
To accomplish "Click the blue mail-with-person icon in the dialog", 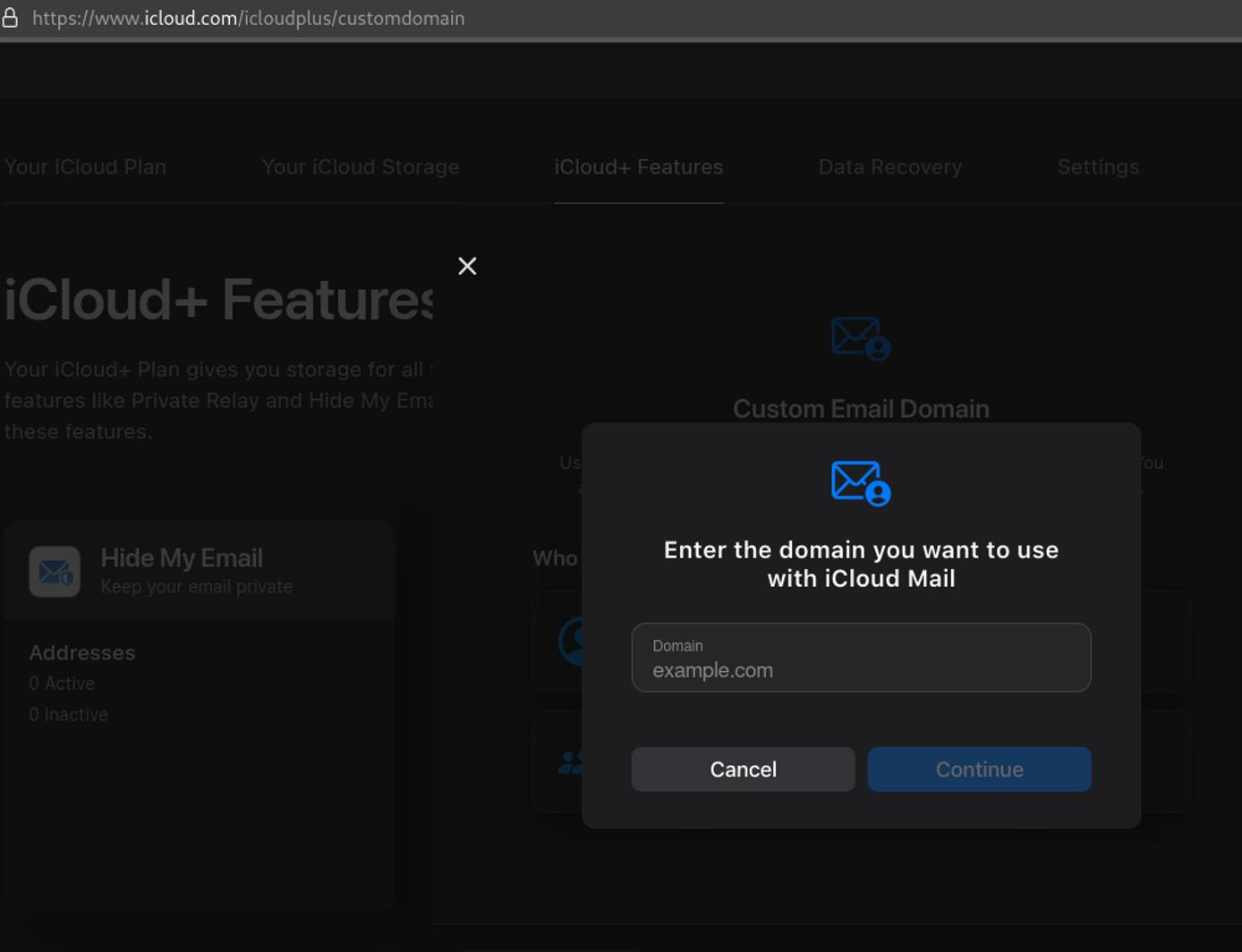I will click(x=859, y=483).
